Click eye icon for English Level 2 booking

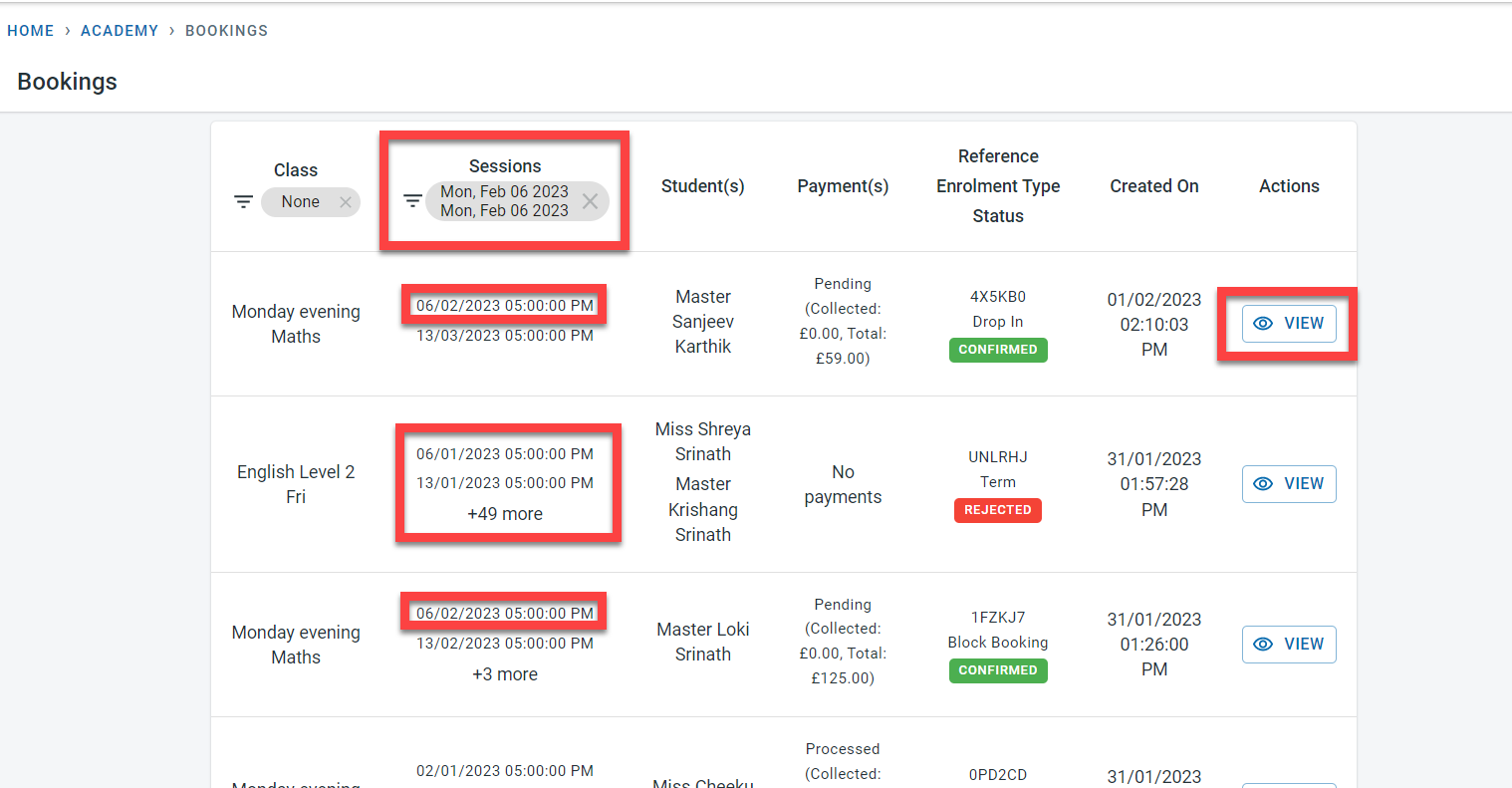pos(1263,484)
